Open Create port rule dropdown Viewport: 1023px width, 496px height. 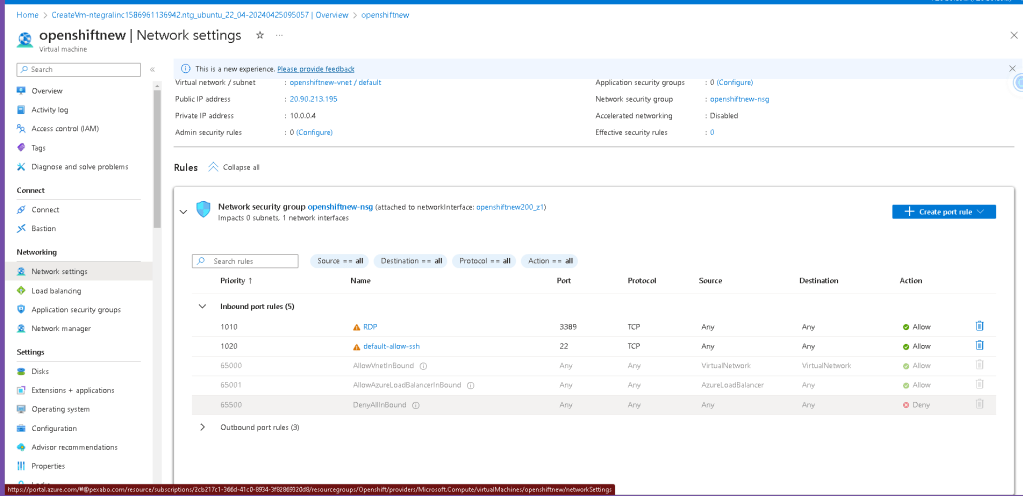(943, 212)
